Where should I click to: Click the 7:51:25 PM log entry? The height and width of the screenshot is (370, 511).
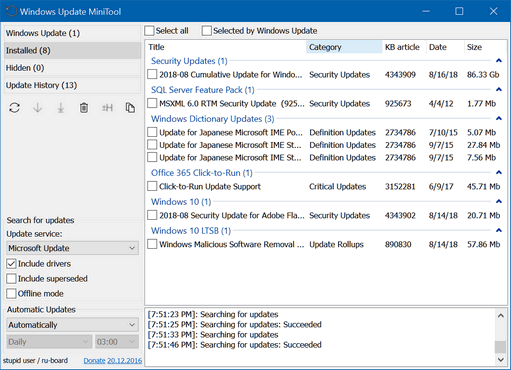[235, 324]
